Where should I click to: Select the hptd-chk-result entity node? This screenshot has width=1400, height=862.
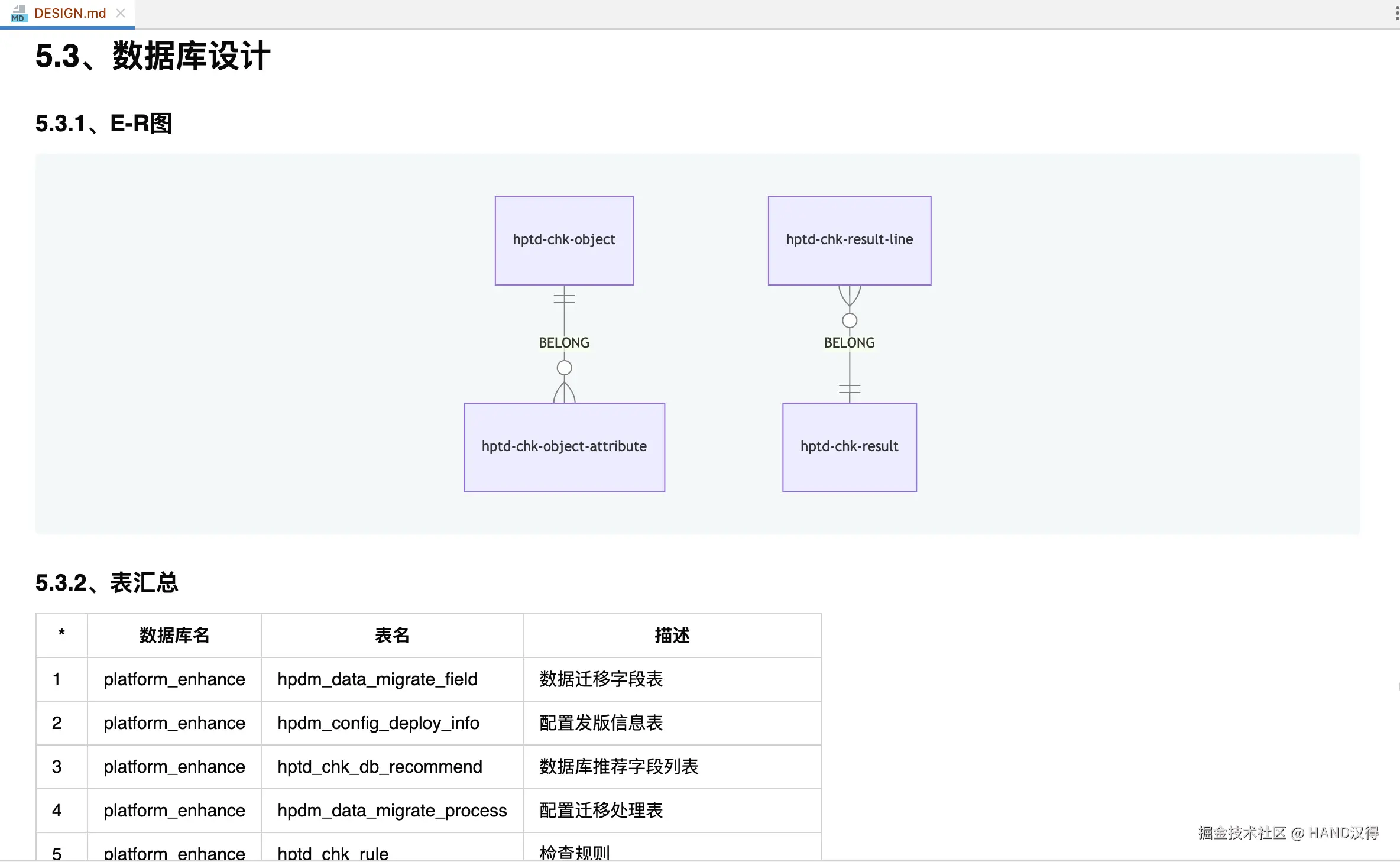pos(849,447)
